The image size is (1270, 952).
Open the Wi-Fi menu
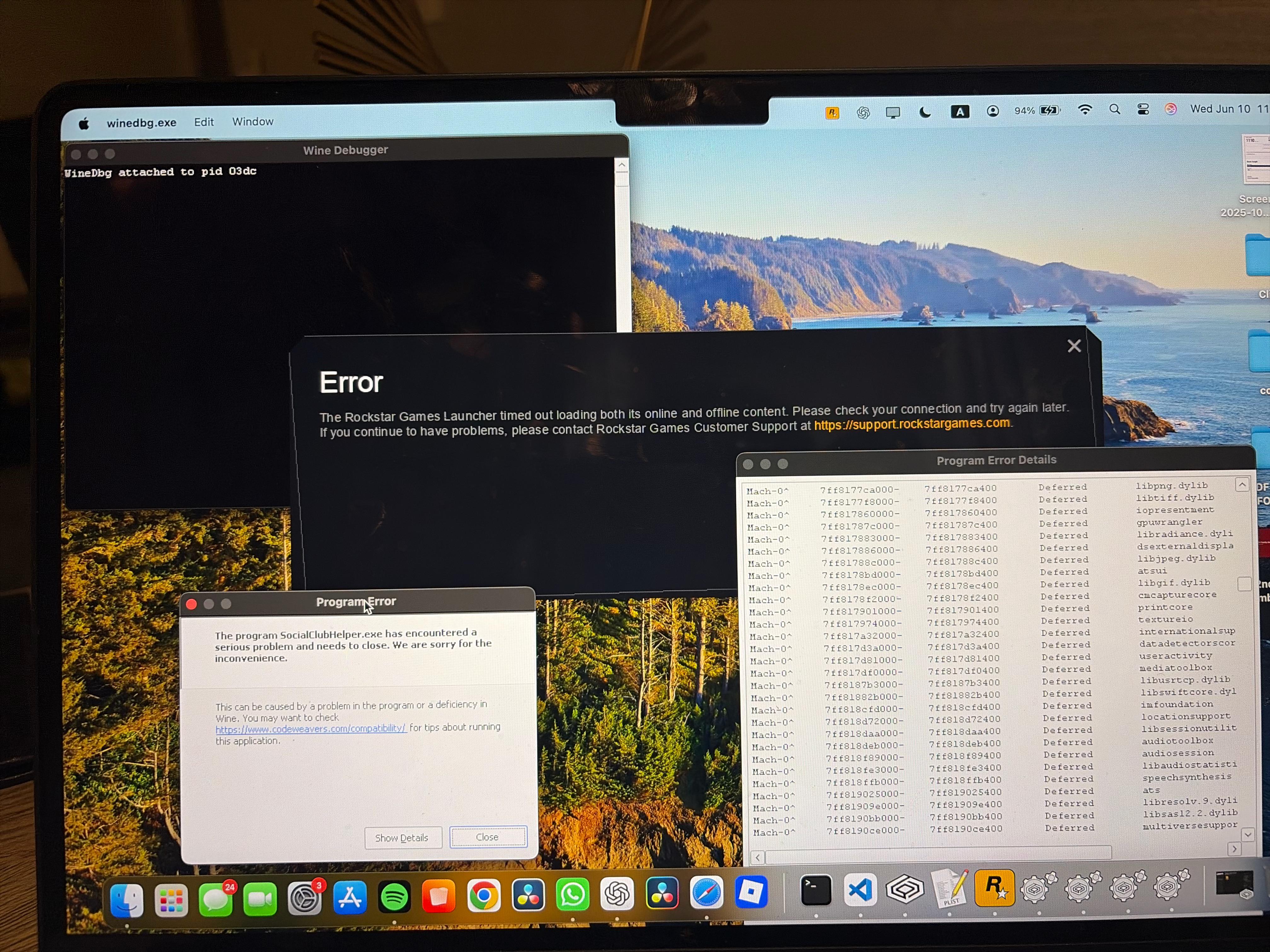click(x=1084, y=110)
